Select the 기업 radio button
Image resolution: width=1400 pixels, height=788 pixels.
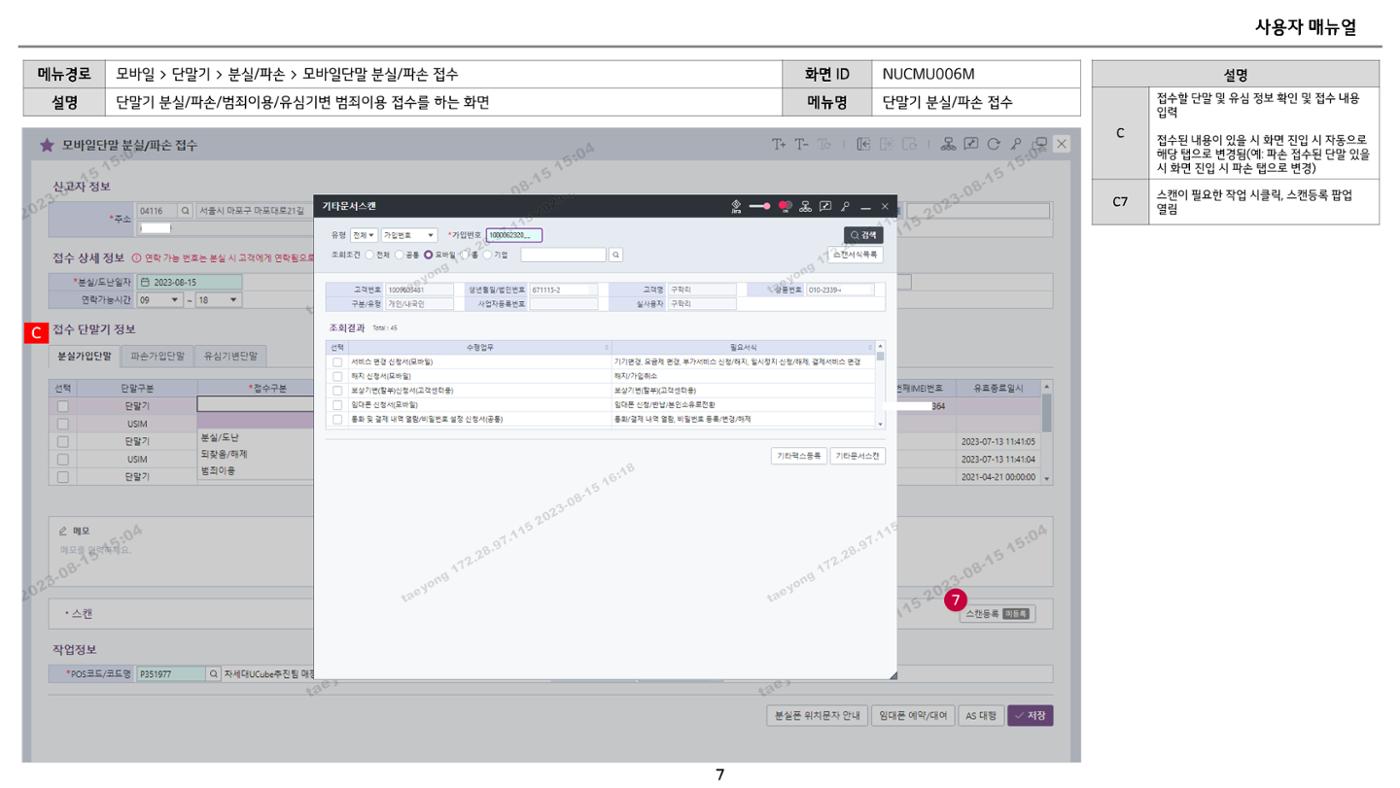[x=488, y=255]
